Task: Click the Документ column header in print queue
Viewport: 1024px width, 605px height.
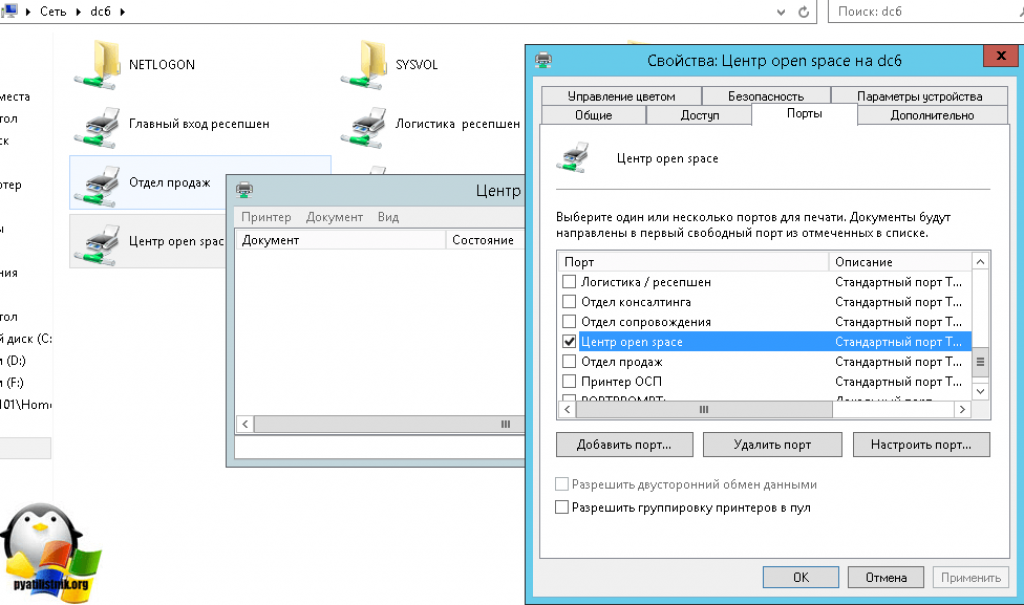Action: 340,240
